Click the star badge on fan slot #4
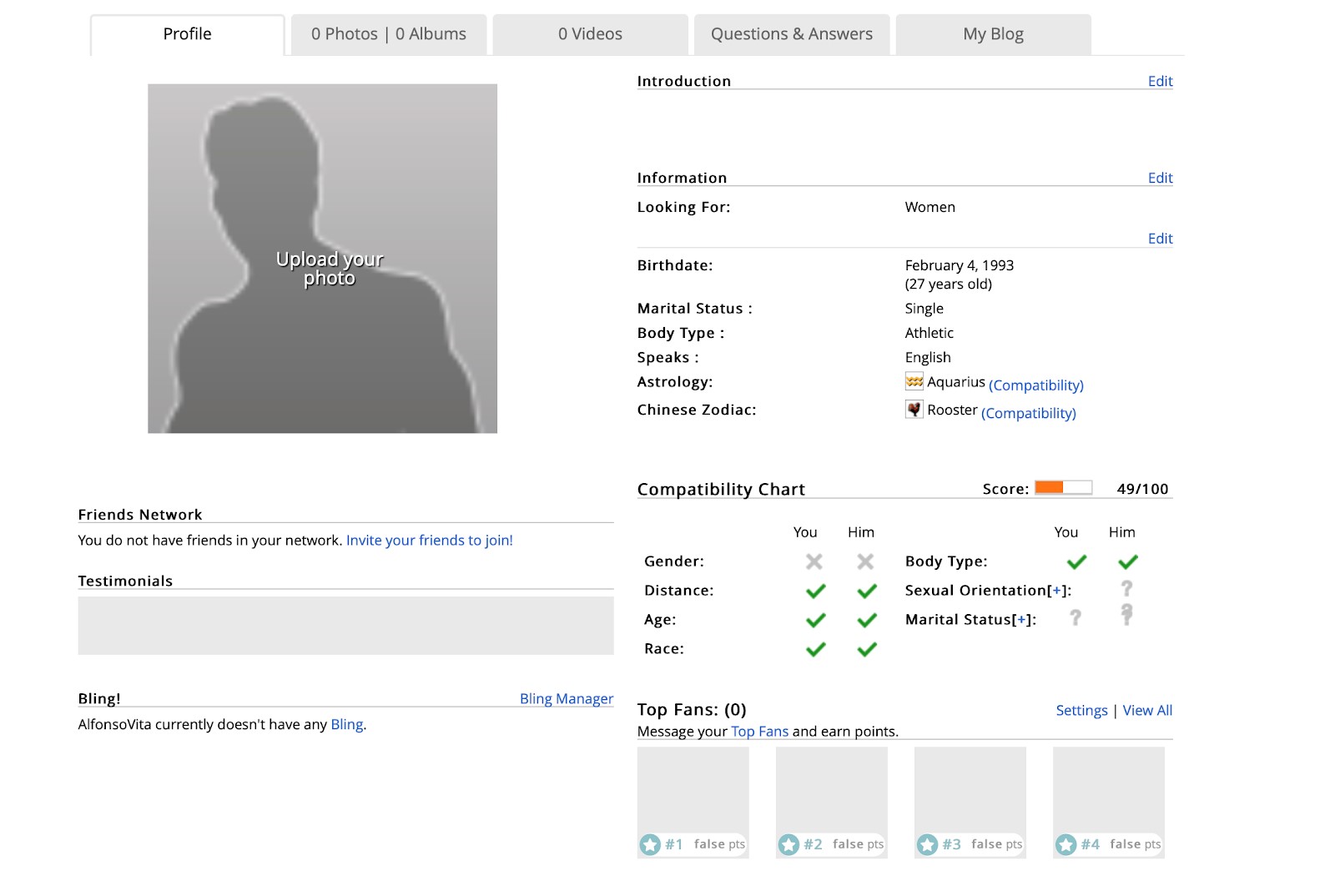This screenshot has height=896, width=1335. pos(1065,844)
